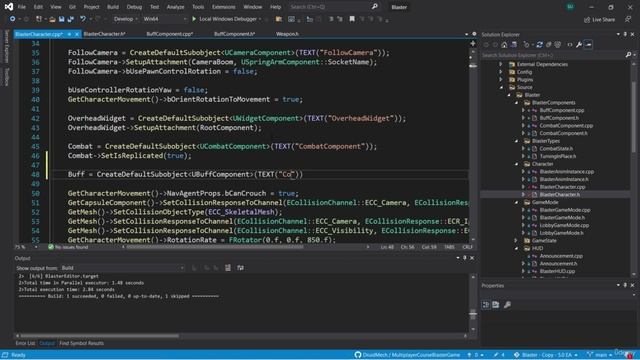Auto-hide pin the Output panel
The width and height of the screenshot is (640, 360).
[x=465, y=258]
